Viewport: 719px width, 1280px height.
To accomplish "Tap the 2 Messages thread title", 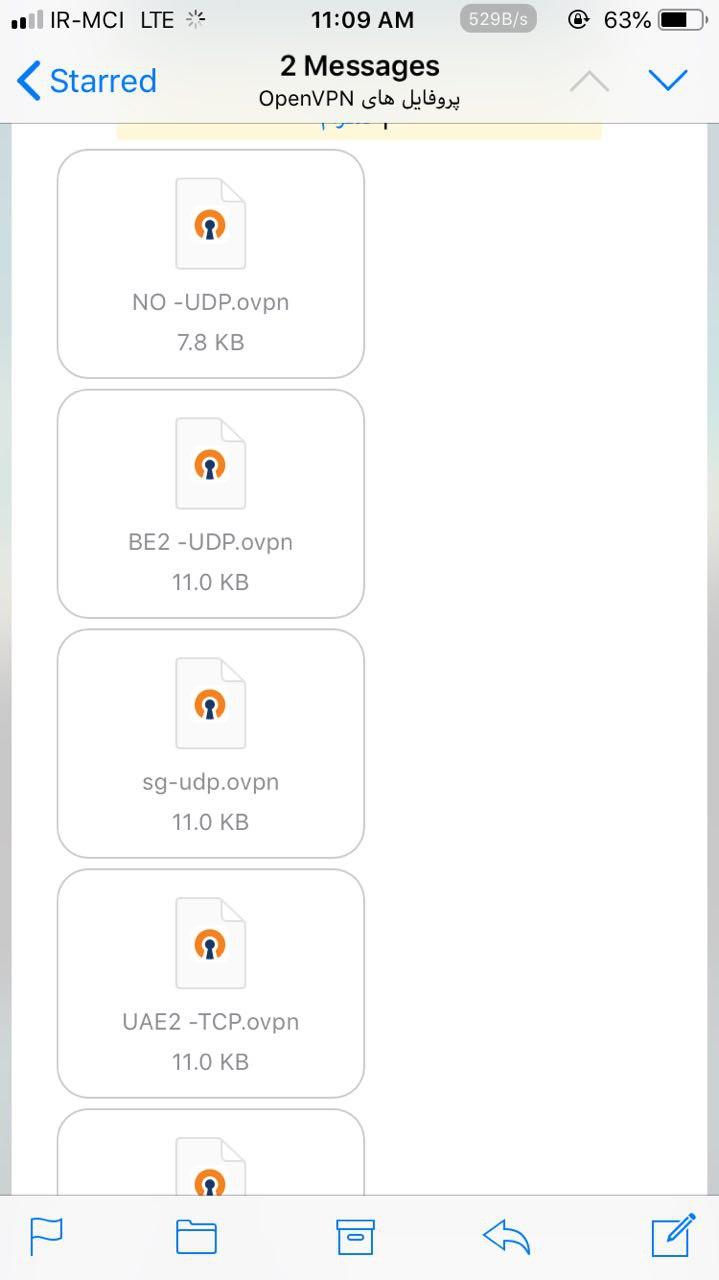I will (x=359, y=66).
